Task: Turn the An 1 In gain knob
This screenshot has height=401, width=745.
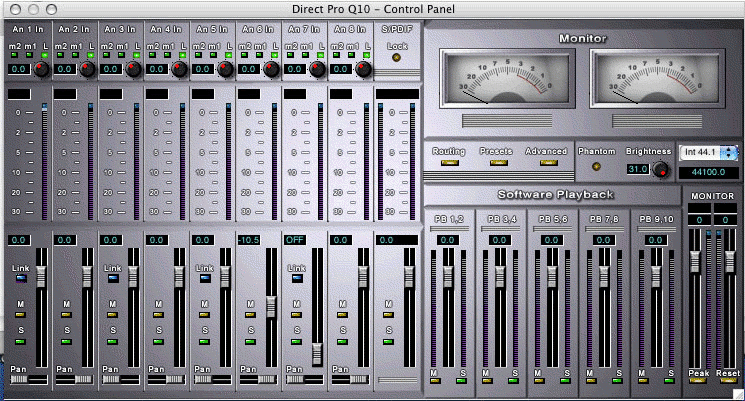Action: [x=40, y=69]
